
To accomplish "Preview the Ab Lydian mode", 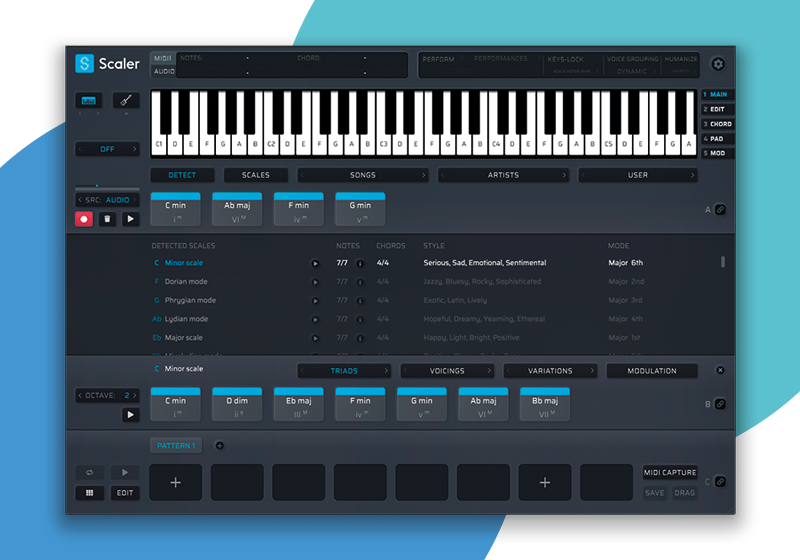I will (x=315, y=320).
